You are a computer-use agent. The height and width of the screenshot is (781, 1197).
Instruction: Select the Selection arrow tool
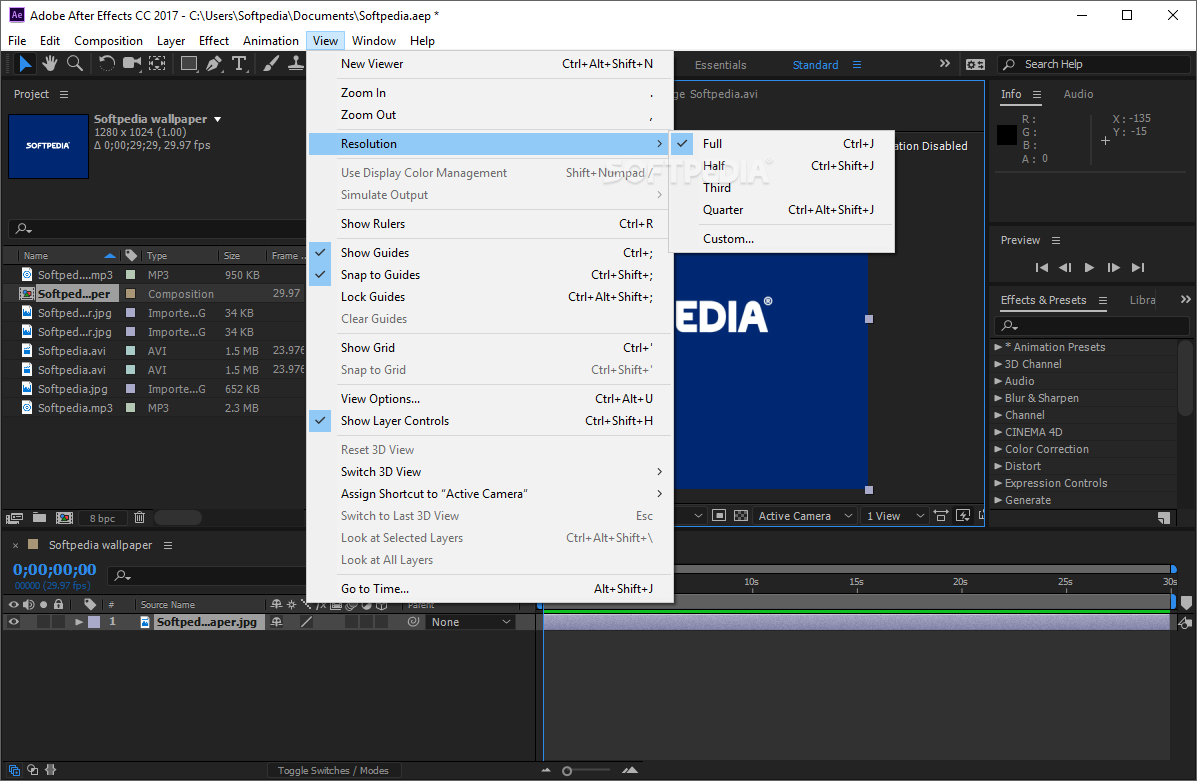(24, 63)
